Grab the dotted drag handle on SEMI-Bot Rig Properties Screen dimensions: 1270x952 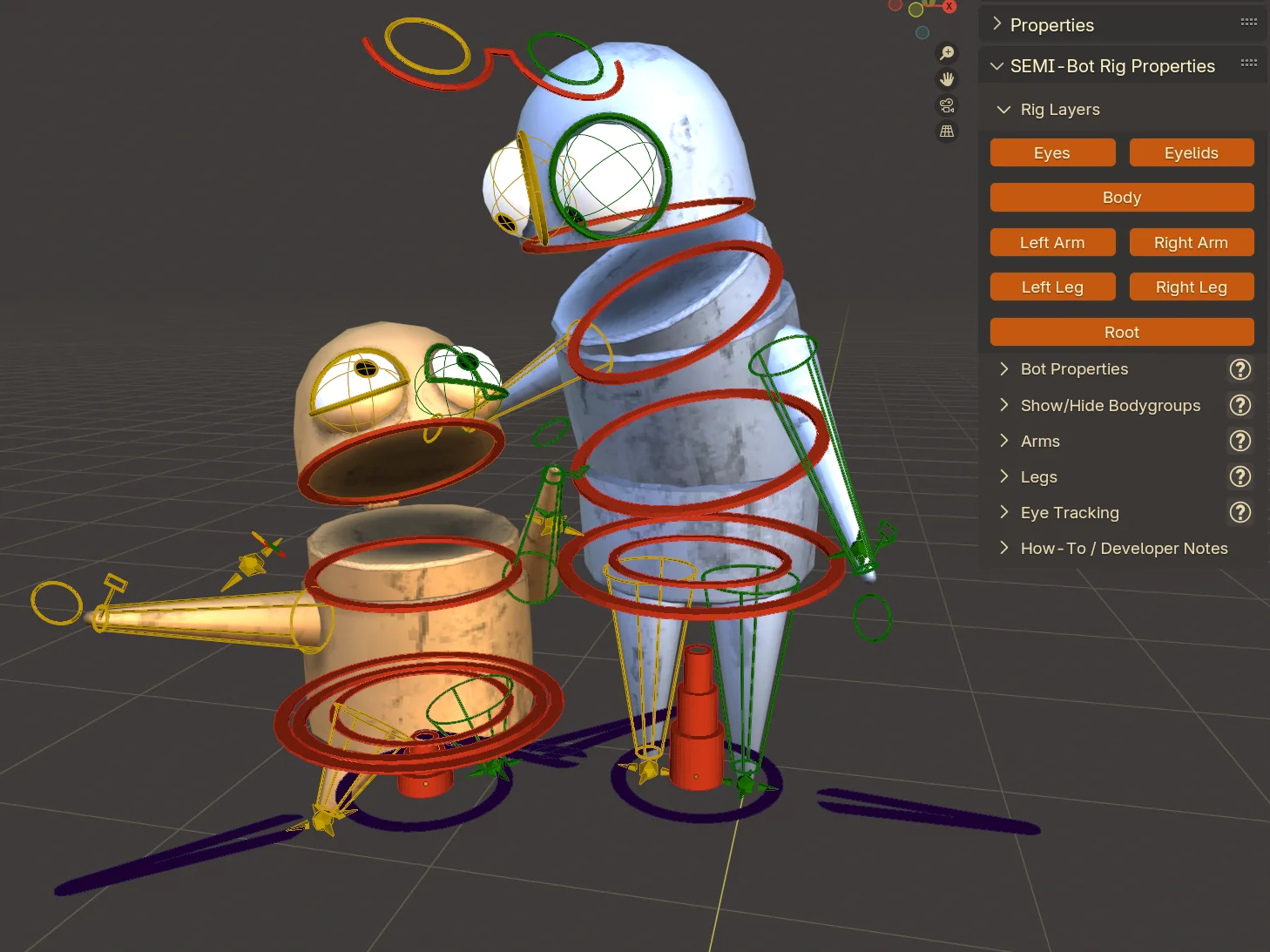tap(1249, 63)
